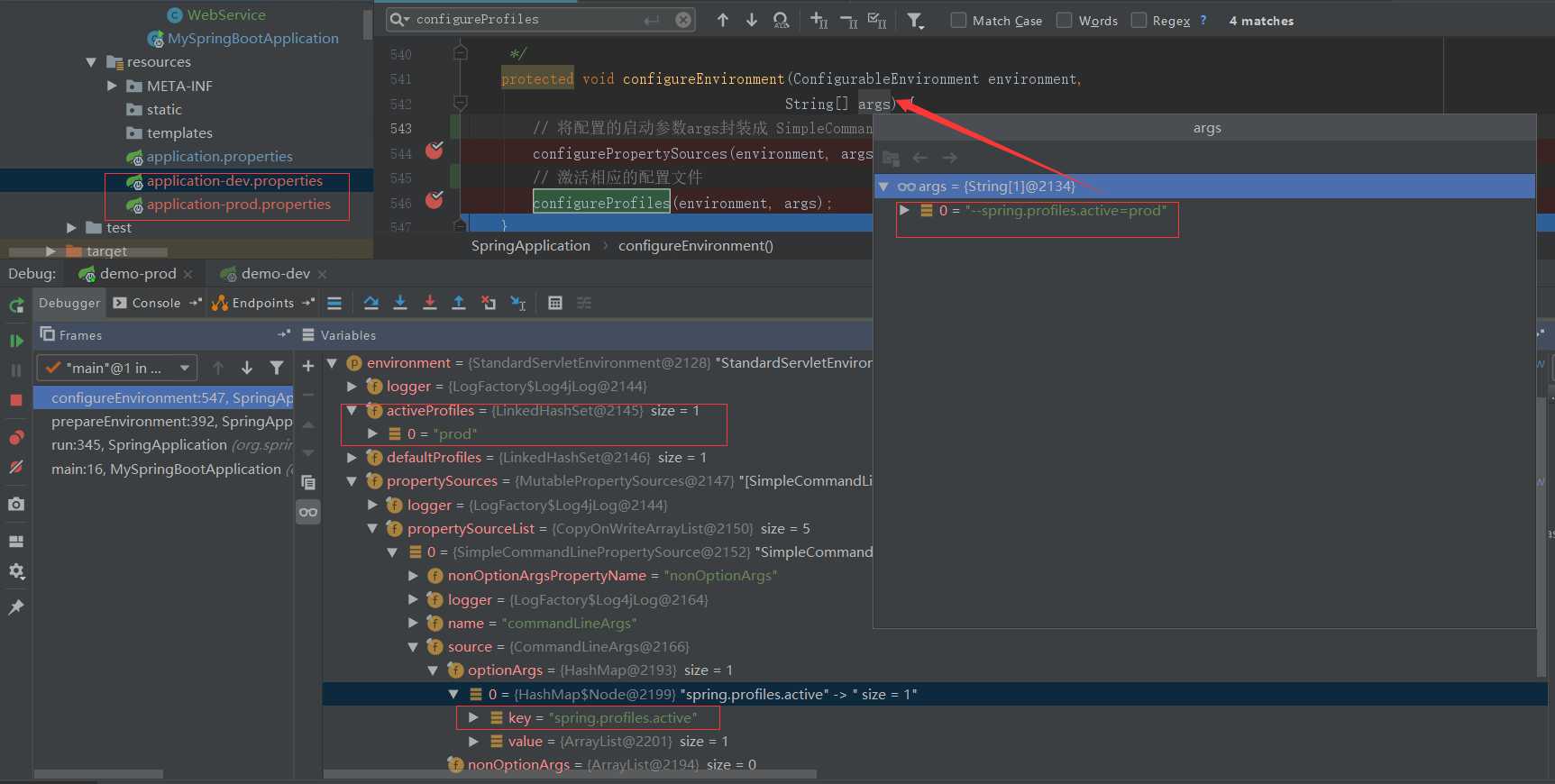Open search history dropdown

(x=399, y=19)
